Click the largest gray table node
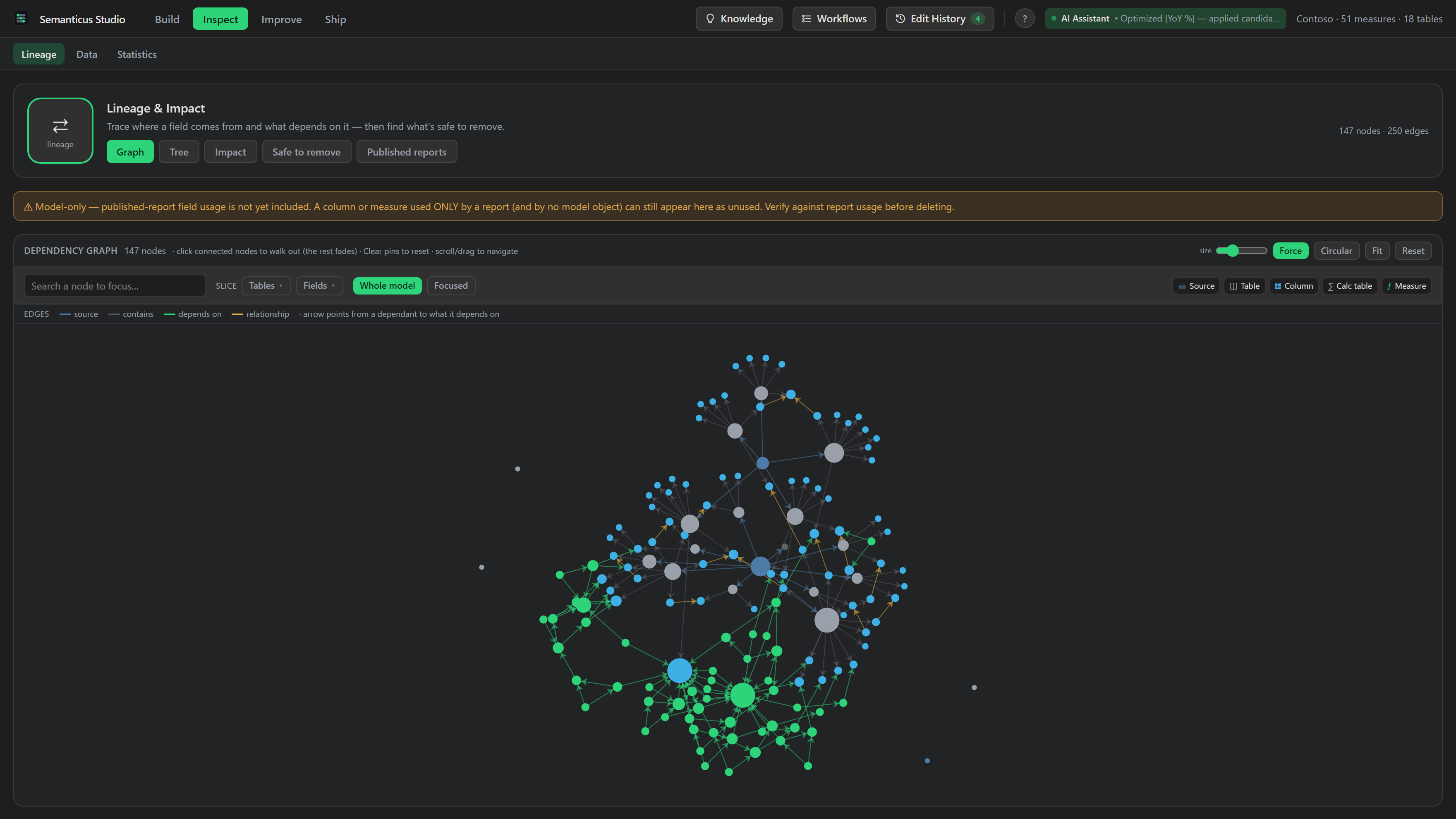This screenshot has height=819, width=1456. tap(826, 620)
